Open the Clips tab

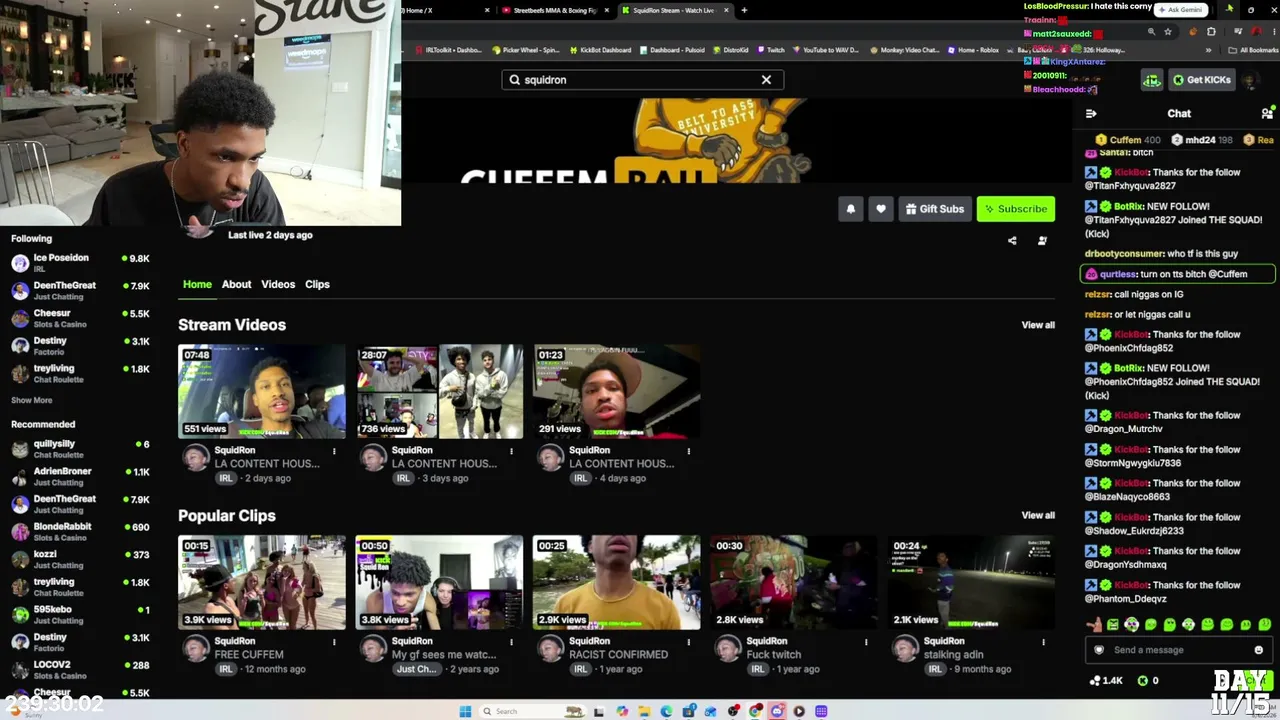click(317, 284)
